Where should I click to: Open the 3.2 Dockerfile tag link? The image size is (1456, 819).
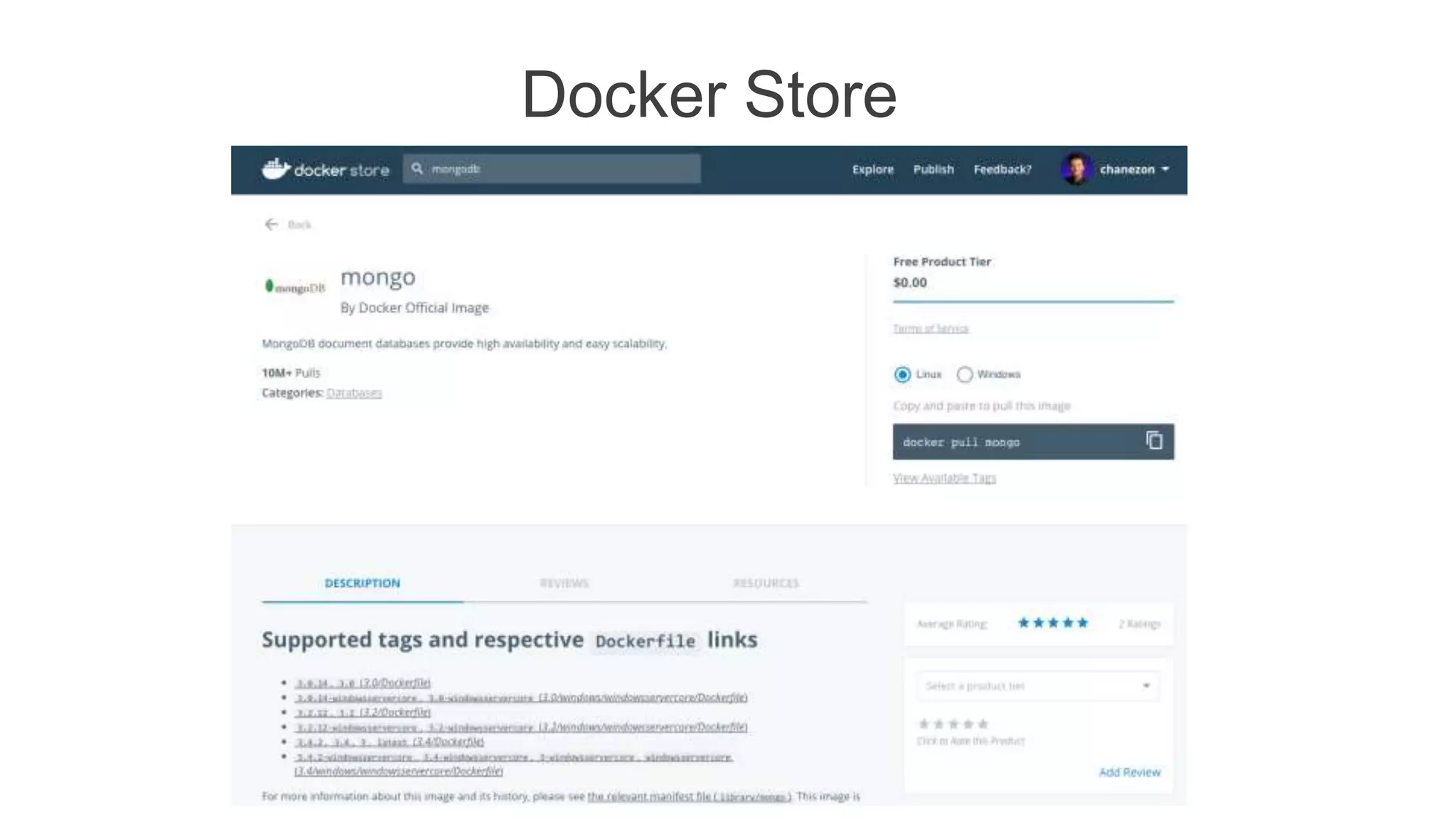[363, 712]
